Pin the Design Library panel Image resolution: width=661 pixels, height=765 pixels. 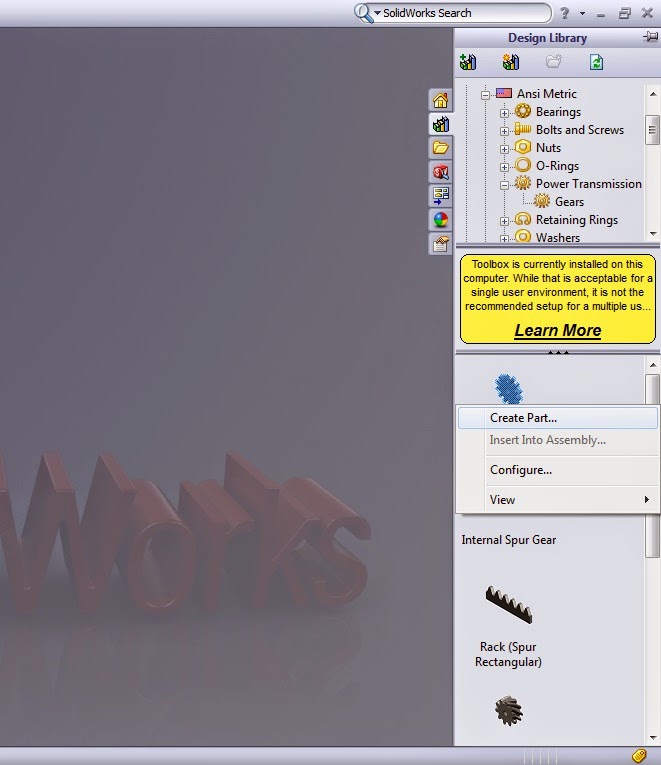tap(650, 37)
